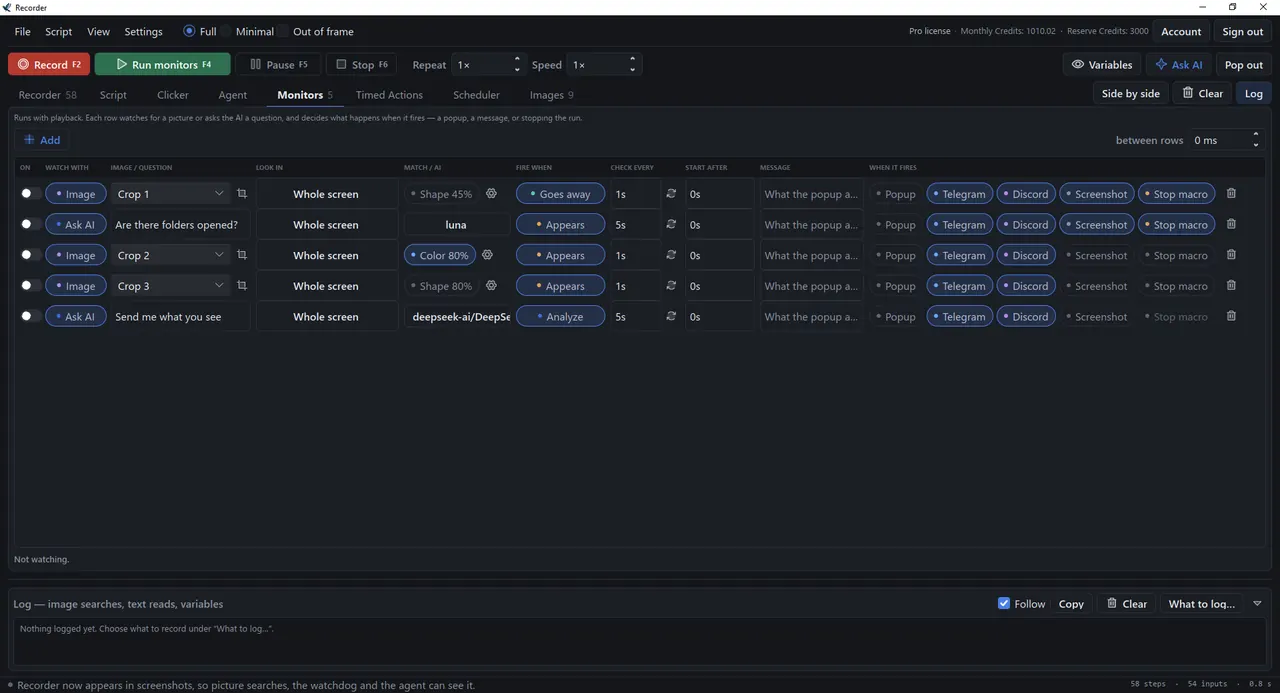This screenshot has width=1280, height=693.
Task: Open the Variables eye panel
Action: point(1102,65)
